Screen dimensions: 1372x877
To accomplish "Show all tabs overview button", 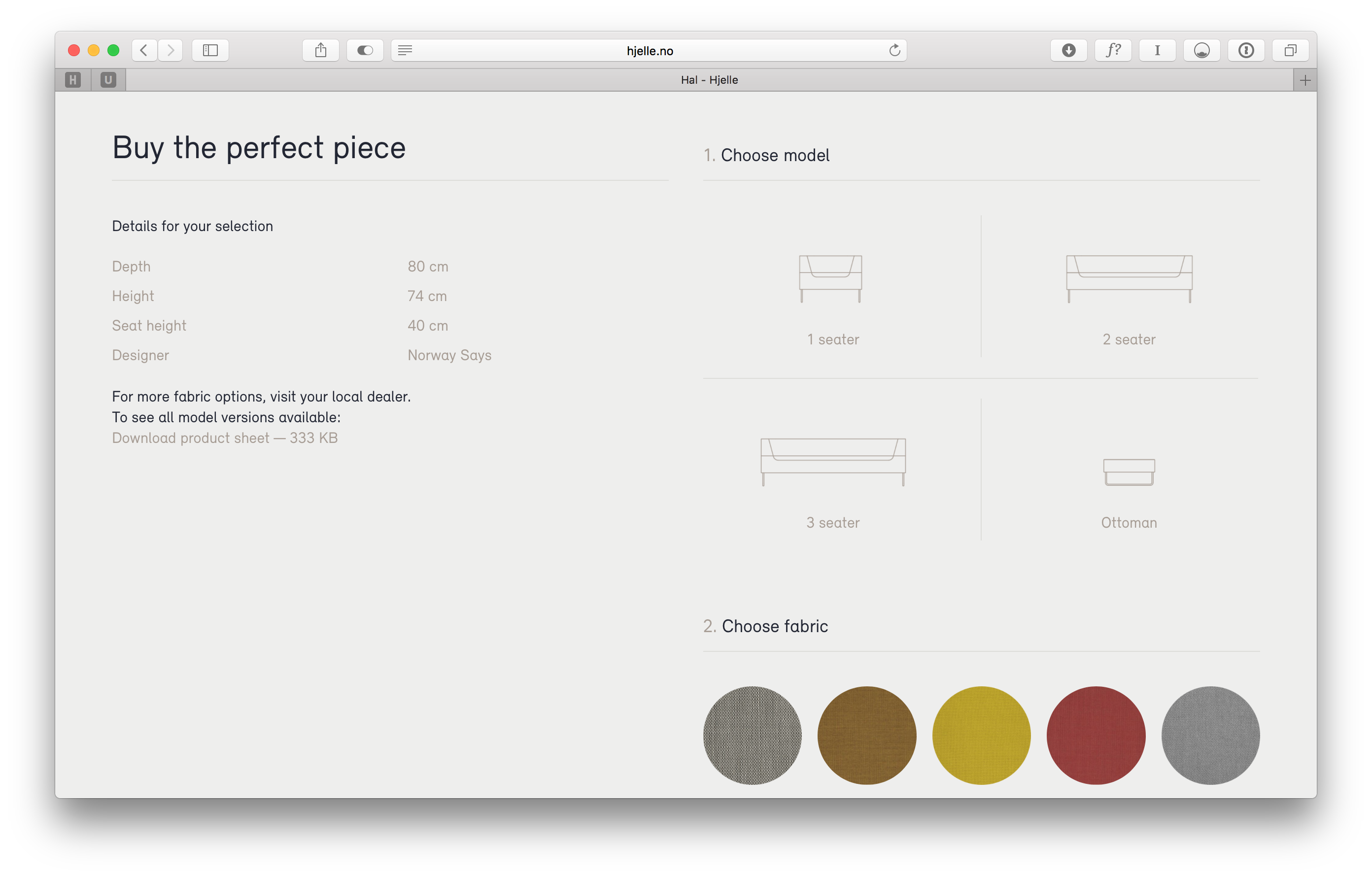I will 1291,50.
